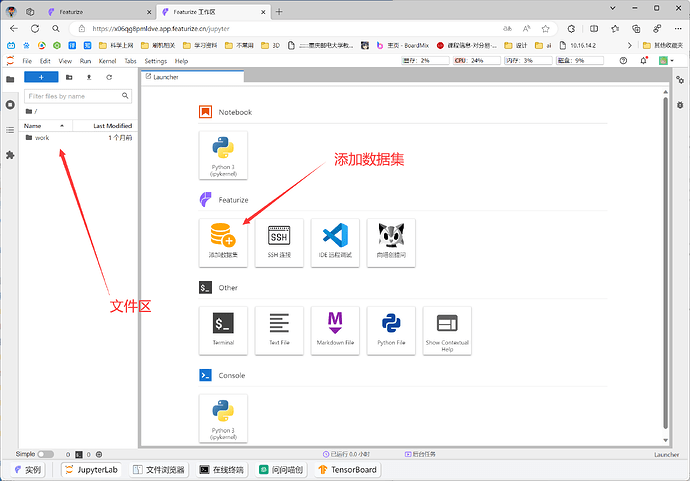Open the Kernel menu
The image size is (690, 481).
[107, 61]
